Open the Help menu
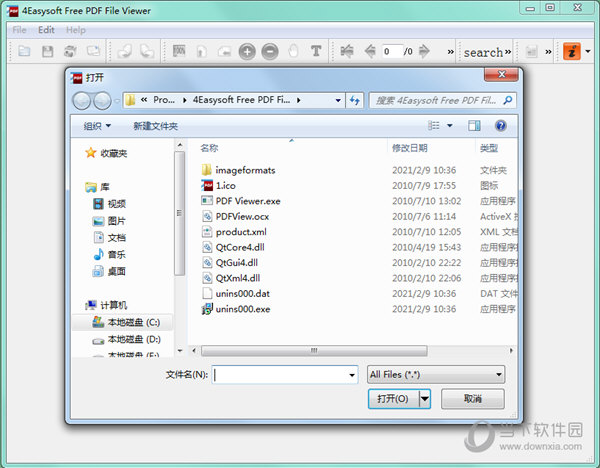Image resolution: width=600 pixels, height=468 pixels. click(x=75, y=30)
